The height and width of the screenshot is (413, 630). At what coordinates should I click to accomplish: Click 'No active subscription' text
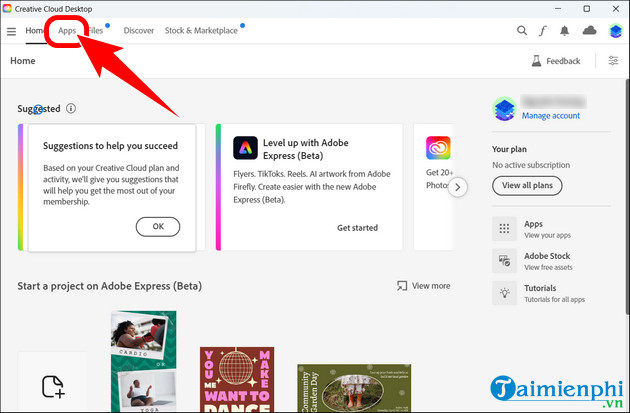[x=531, y=165]
